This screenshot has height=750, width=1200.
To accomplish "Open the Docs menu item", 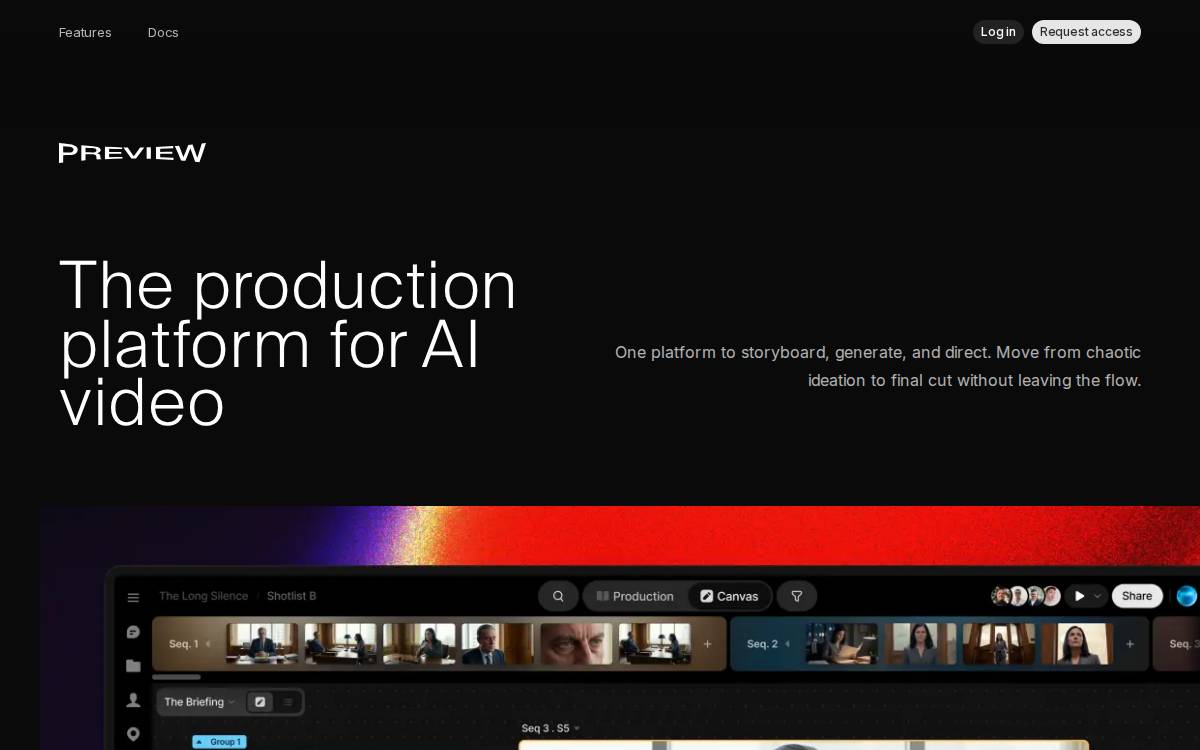I will [163, 32].
